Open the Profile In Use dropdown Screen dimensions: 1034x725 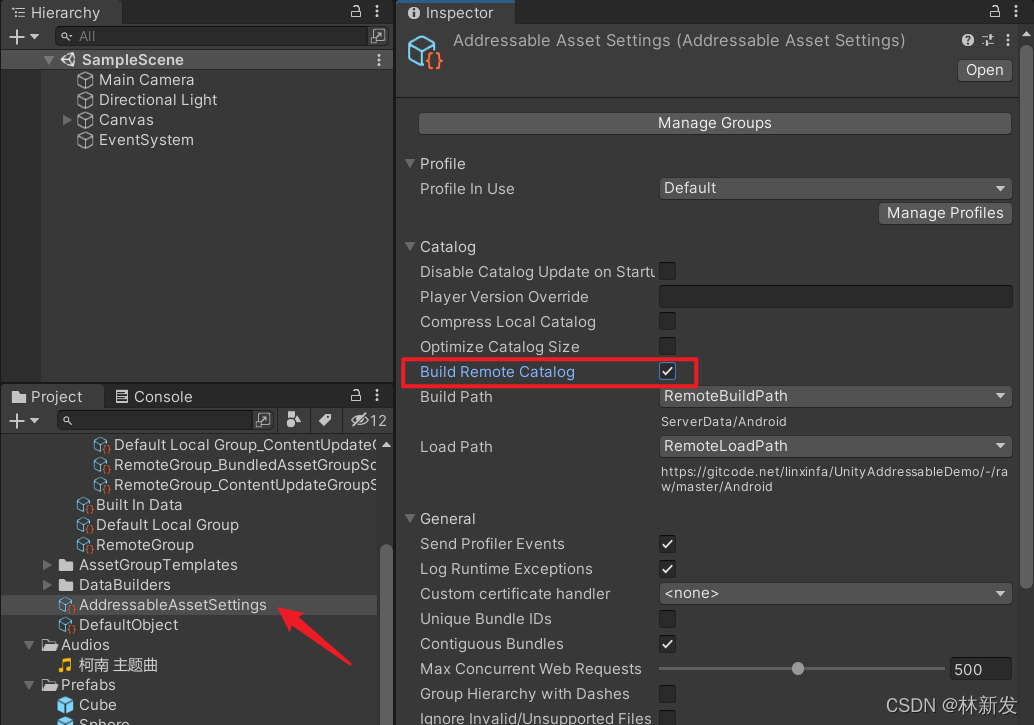pyautogui.click(x=836, y=189)
